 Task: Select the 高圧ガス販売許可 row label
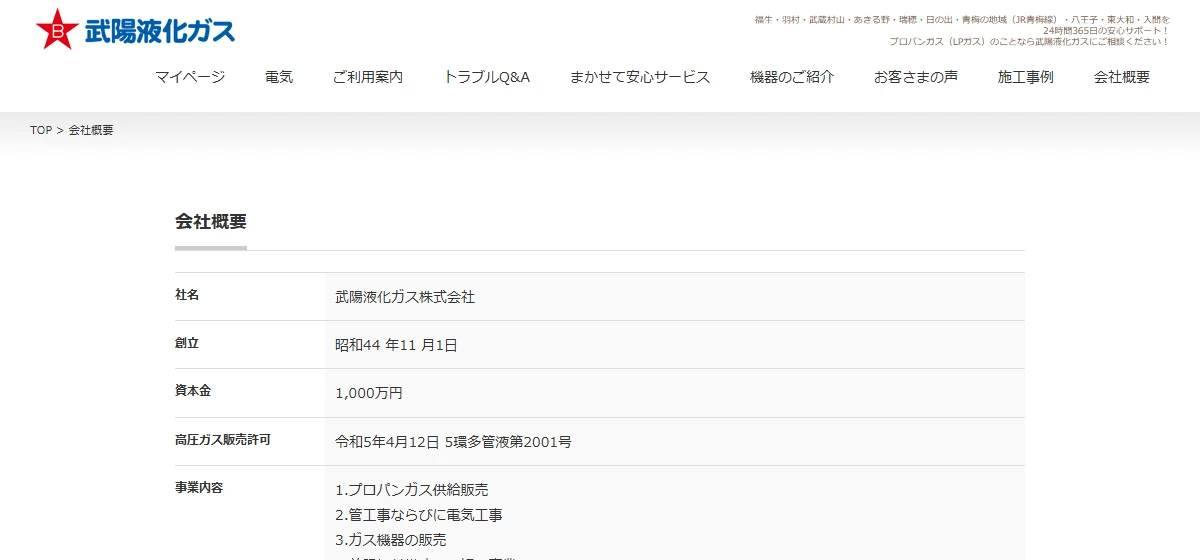click(223, 439)
